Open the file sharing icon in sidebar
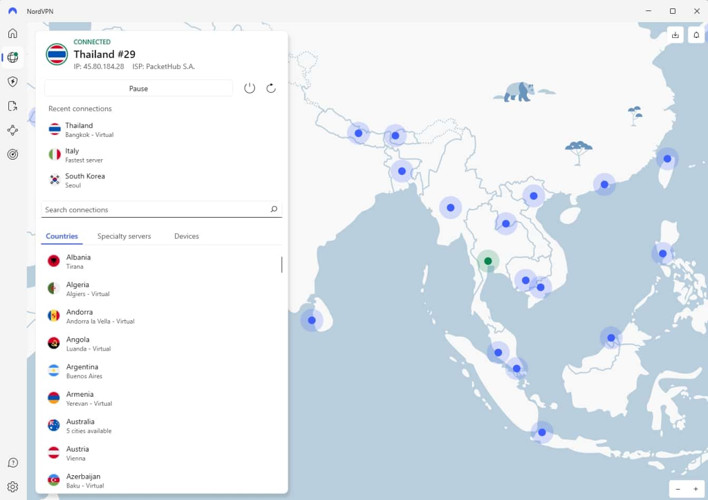708x500 pixels. coord(13,106)
